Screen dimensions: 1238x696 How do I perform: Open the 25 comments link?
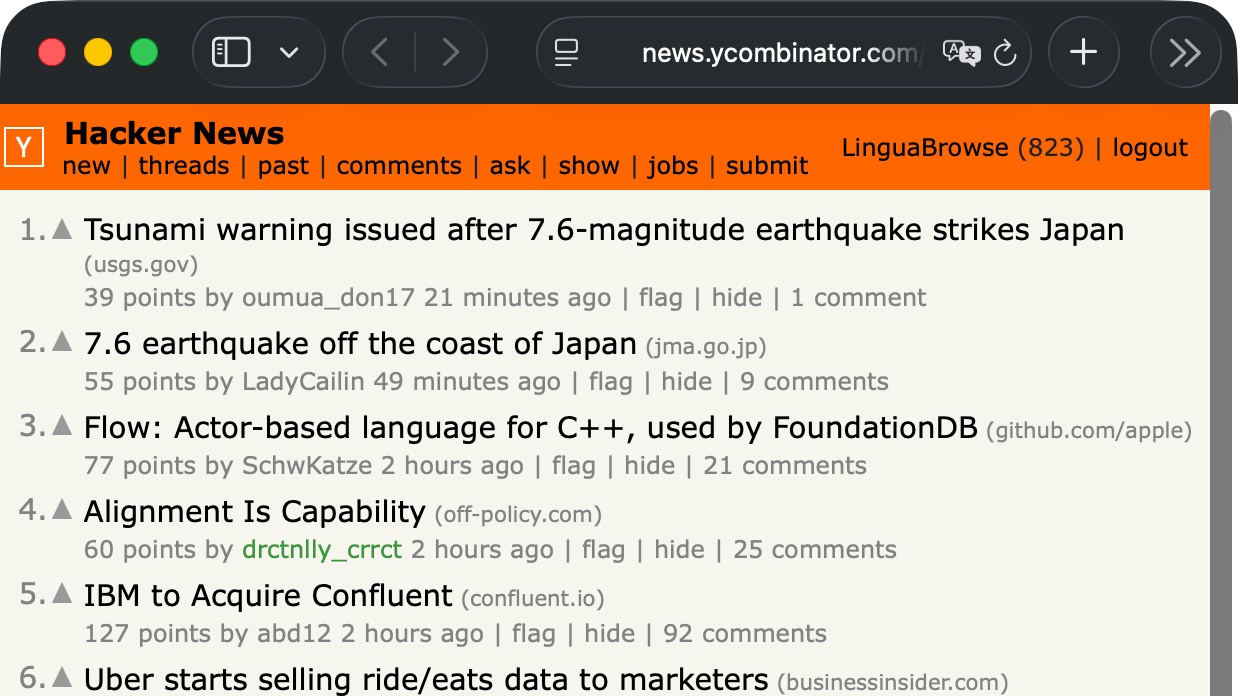coord(815,550)
